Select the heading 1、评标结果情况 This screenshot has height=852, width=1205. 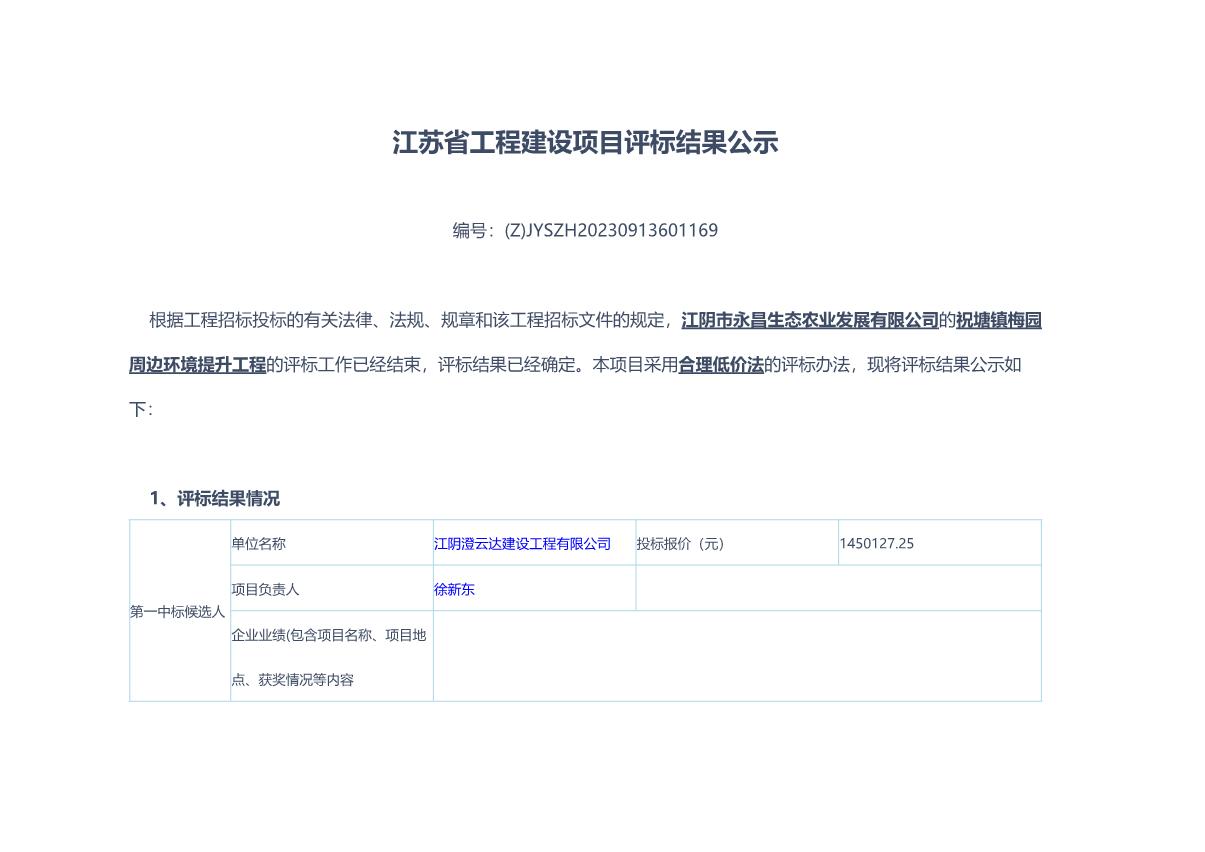coord(215,499)
